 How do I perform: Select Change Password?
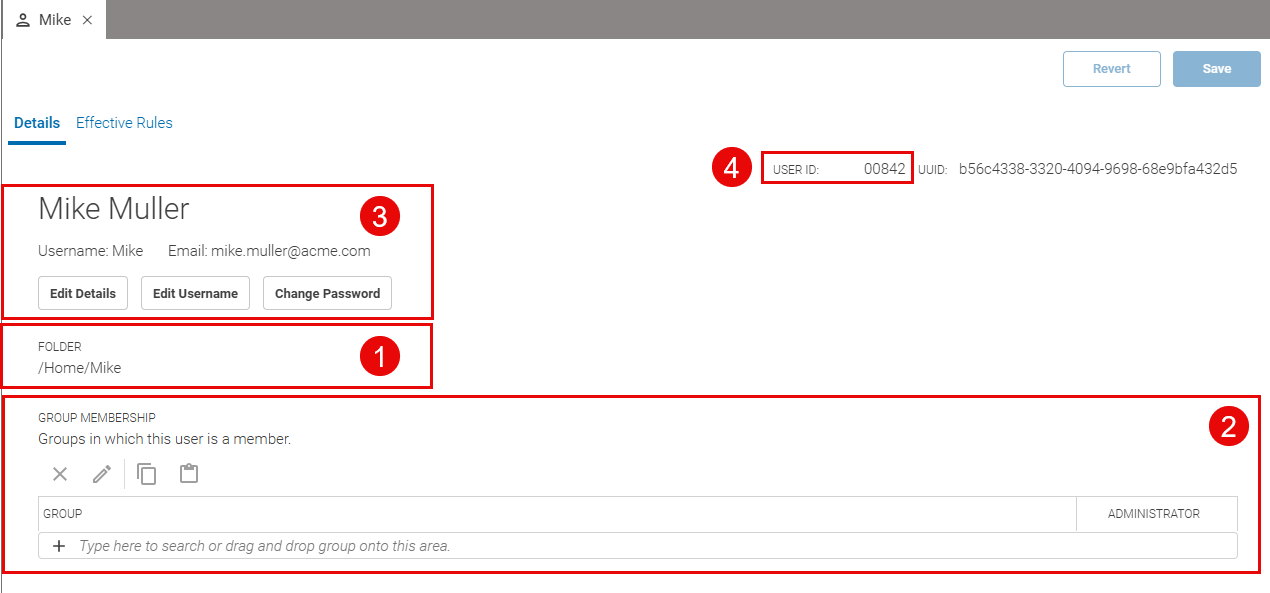[x=327, y=293]
